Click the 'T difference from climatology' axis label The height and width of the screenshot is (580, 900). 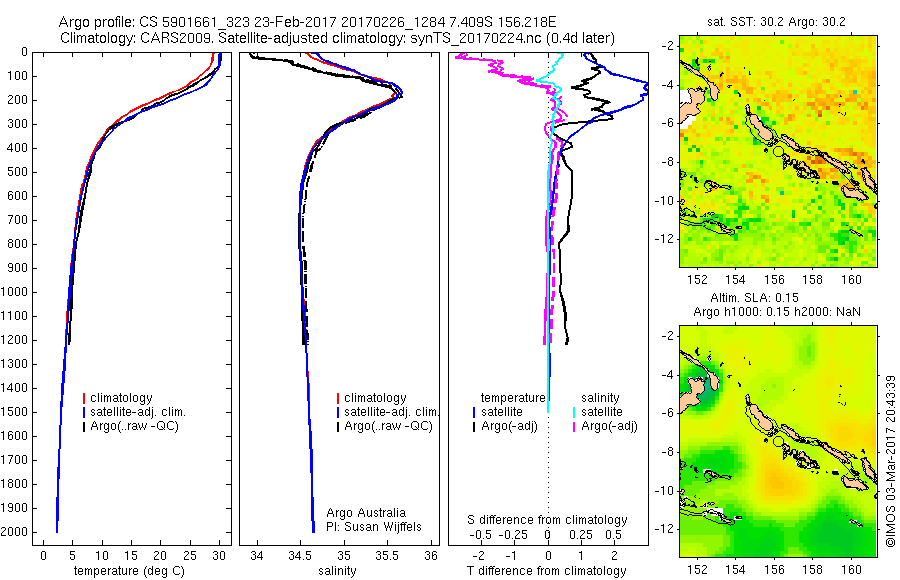click(546, 571)
